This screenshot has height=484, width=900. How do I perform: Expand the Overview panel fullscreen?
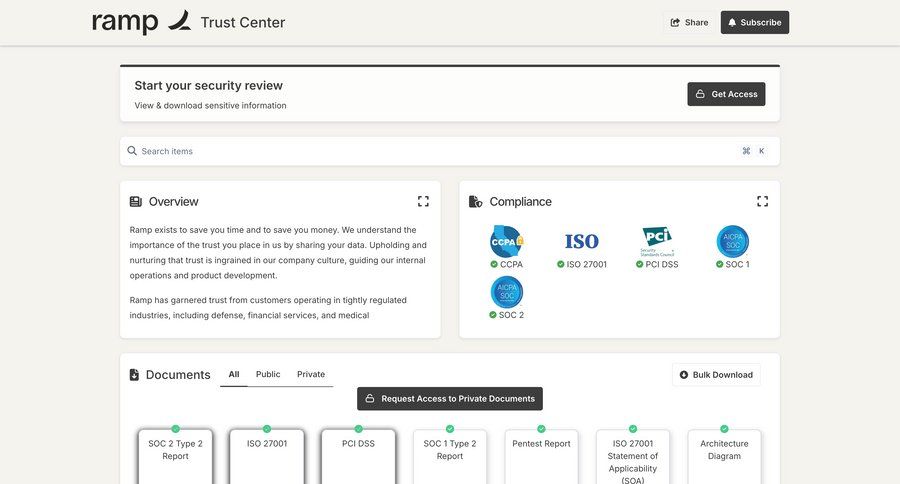point(423,202)
